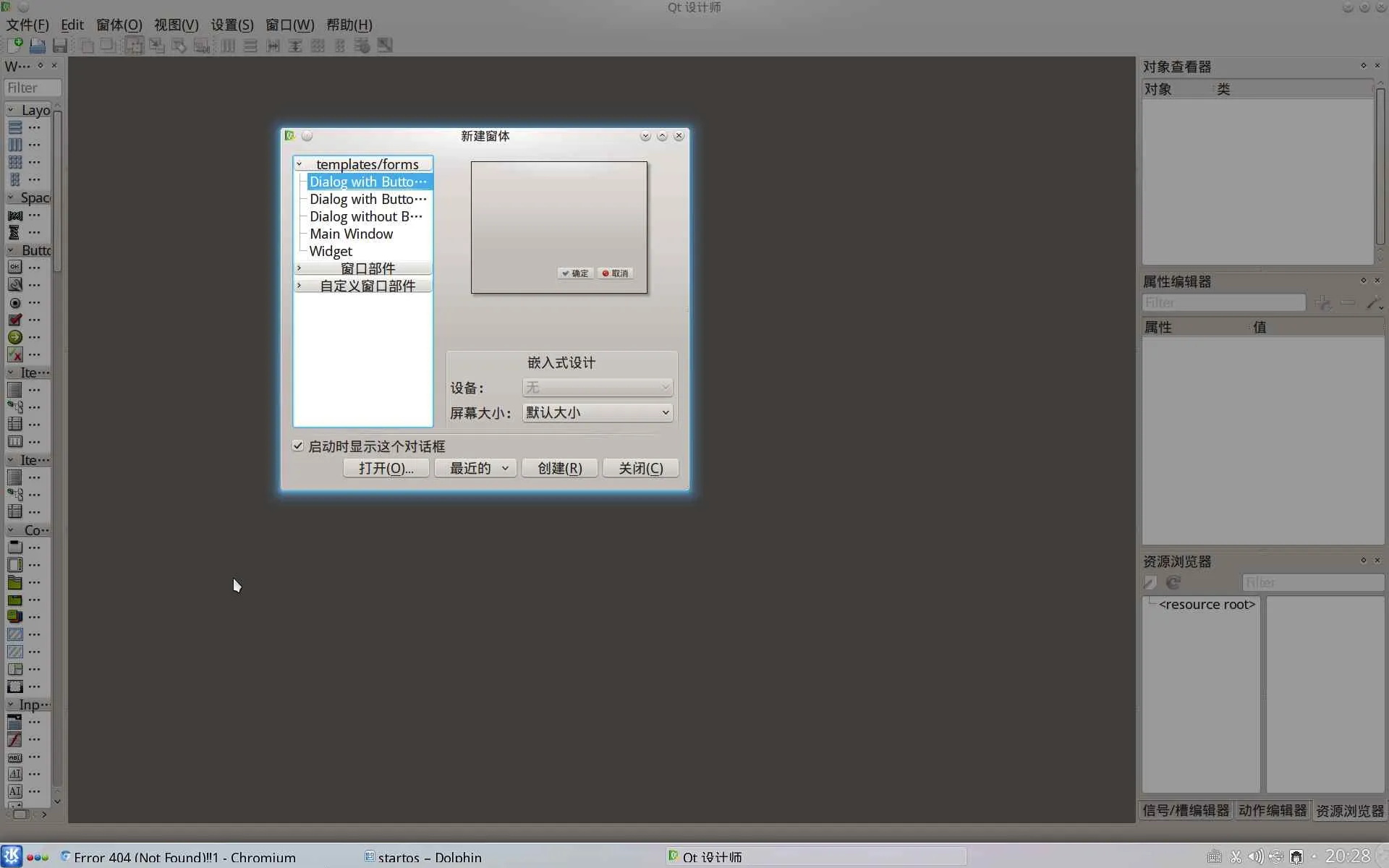
Task: Open the 窗体(O) menu
Action: 119,25
